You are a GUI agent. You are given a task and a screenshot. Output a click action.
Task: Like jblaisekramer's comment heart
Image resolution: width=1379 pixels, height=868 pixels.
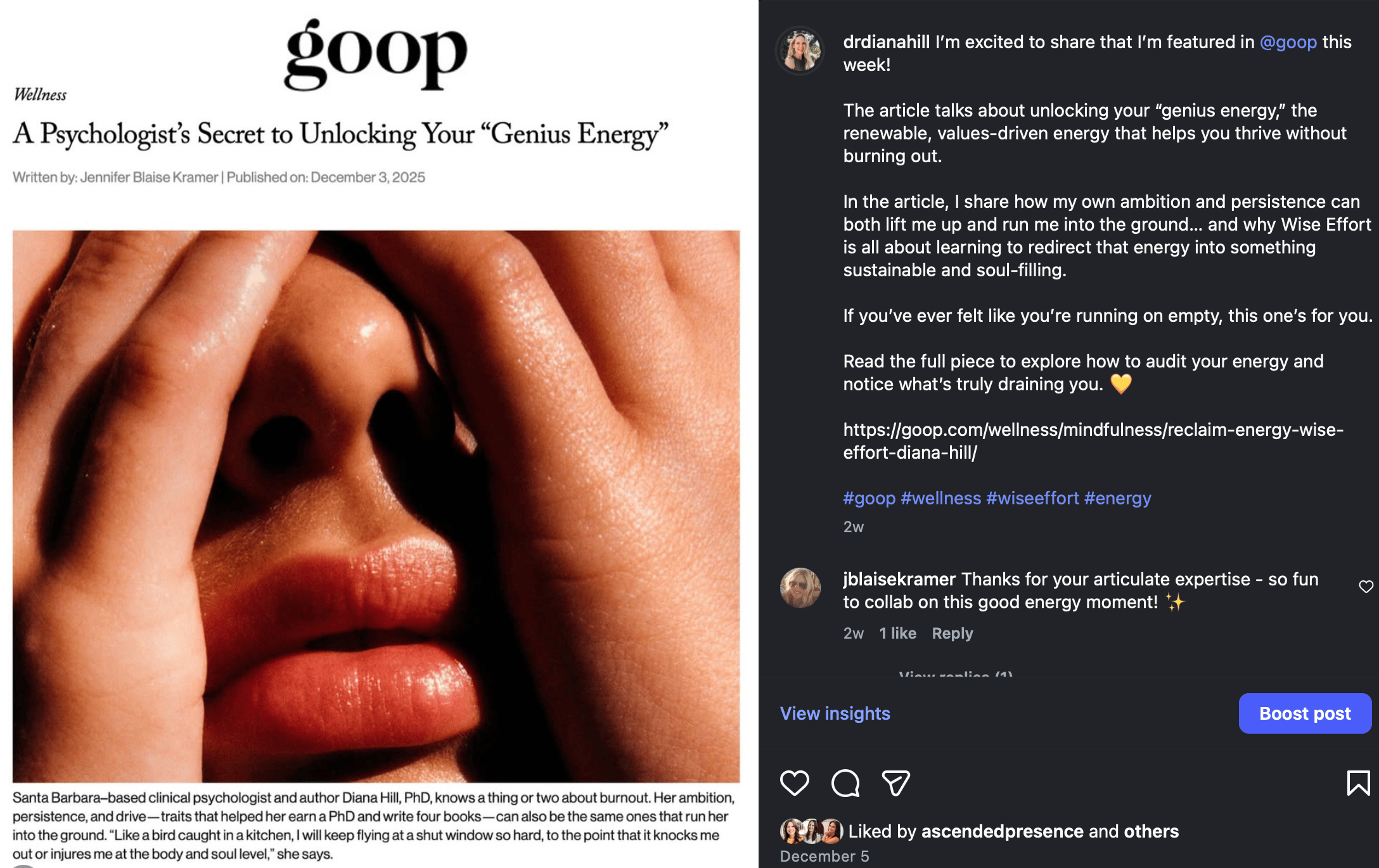1366,587
